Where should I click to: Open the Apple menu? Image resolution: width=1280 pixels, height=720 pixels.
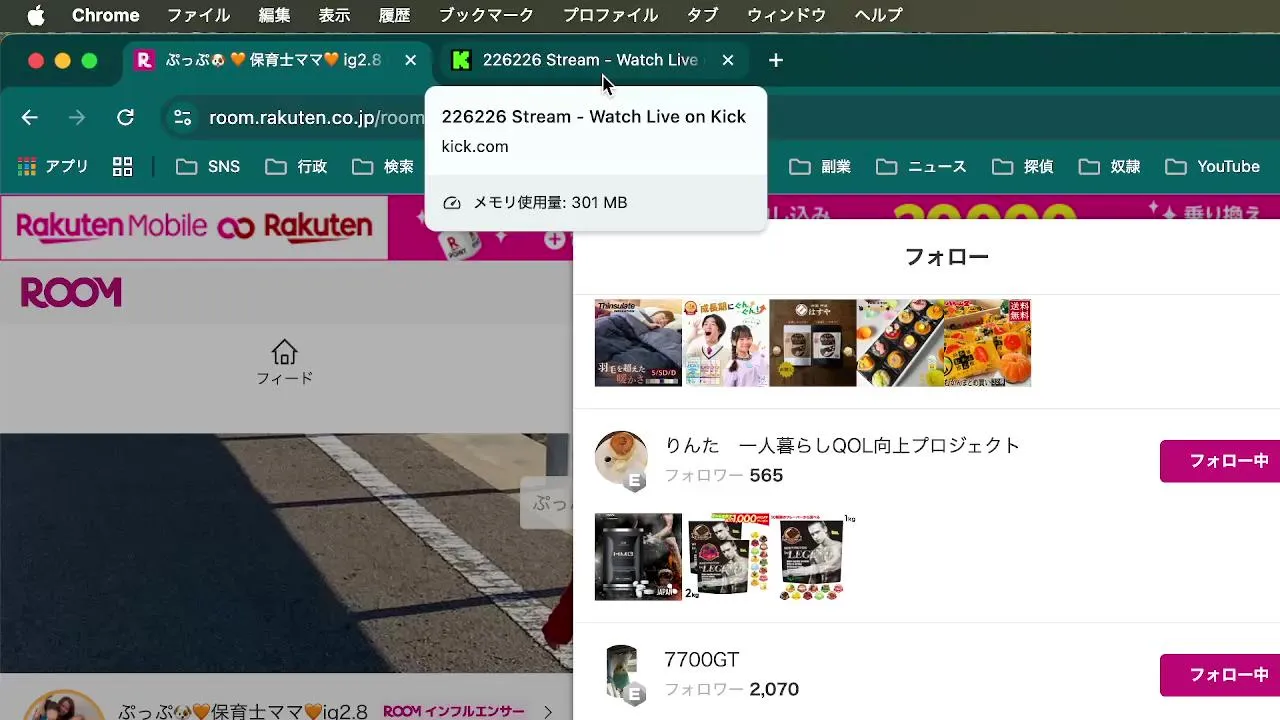pos(36,15)
